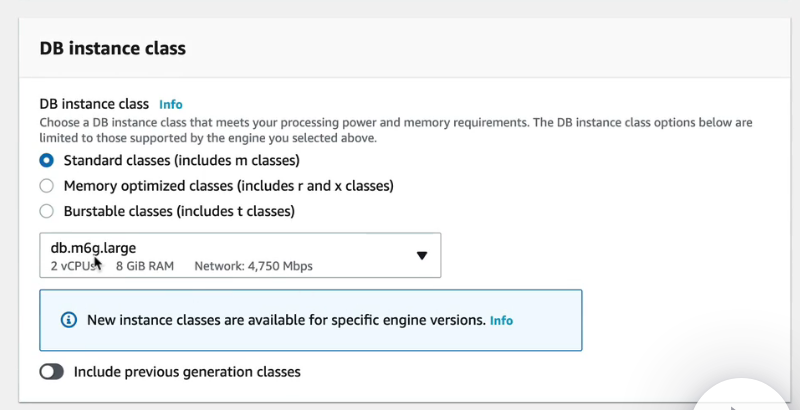The height and width of the screenshot is (410, 800).
Task: Click the 'New instance classes are available' banner text
Action: point(286,320)
